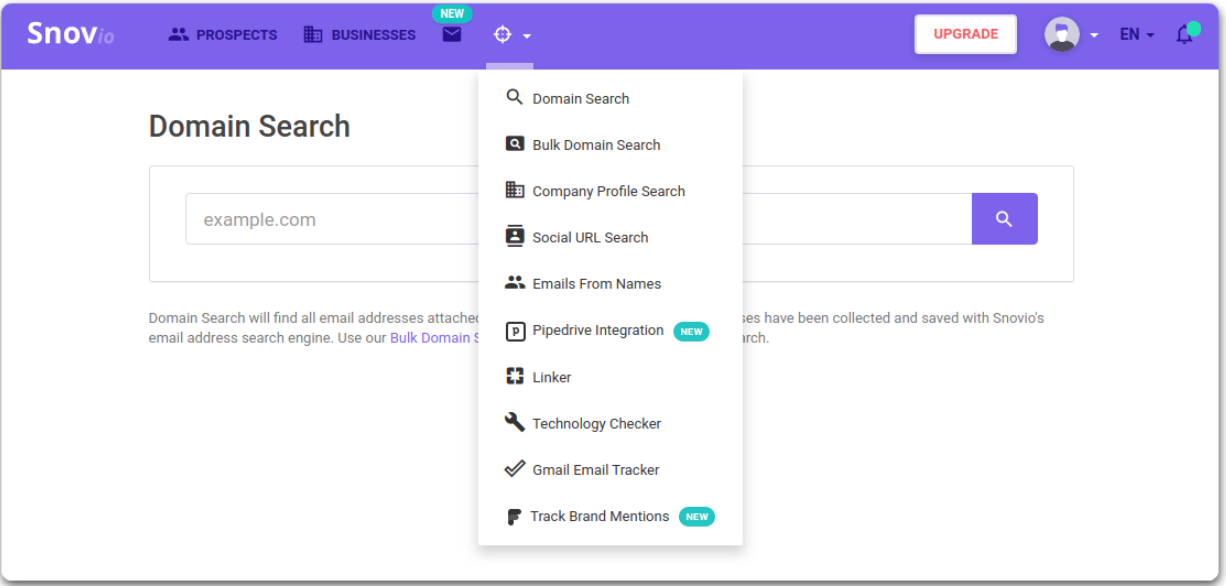Image resolution: width=1226 pixels, height=586 pixels.
Task: Click the Company Profile Search building icon
Action: click(515, 190)
